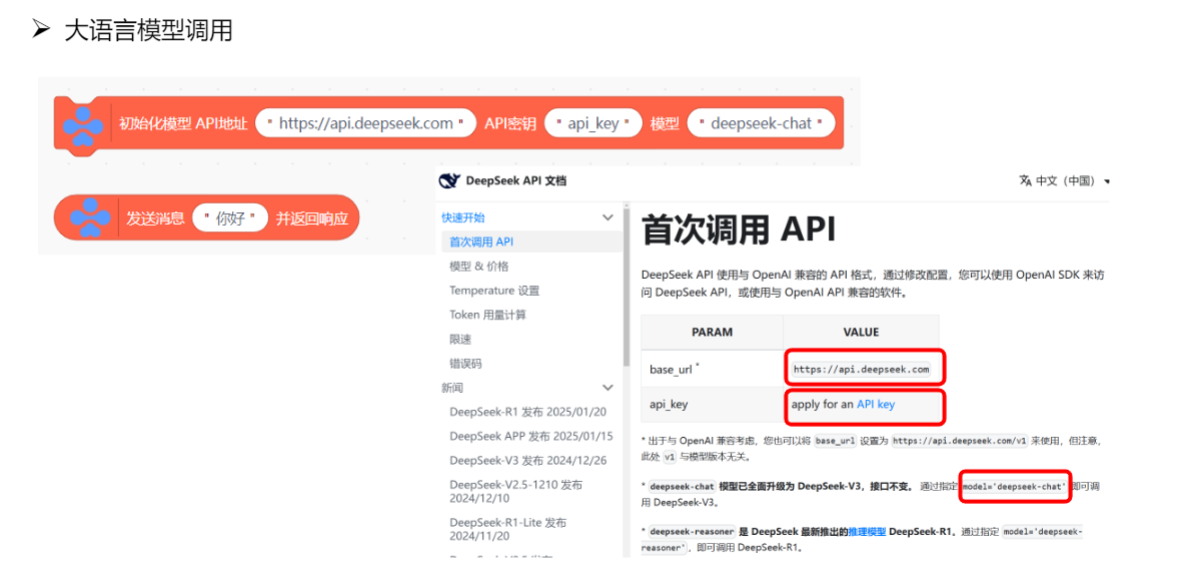Select the base_url table cell
This screenshot has width=1180, height=574.
click(x=712, y=369)
